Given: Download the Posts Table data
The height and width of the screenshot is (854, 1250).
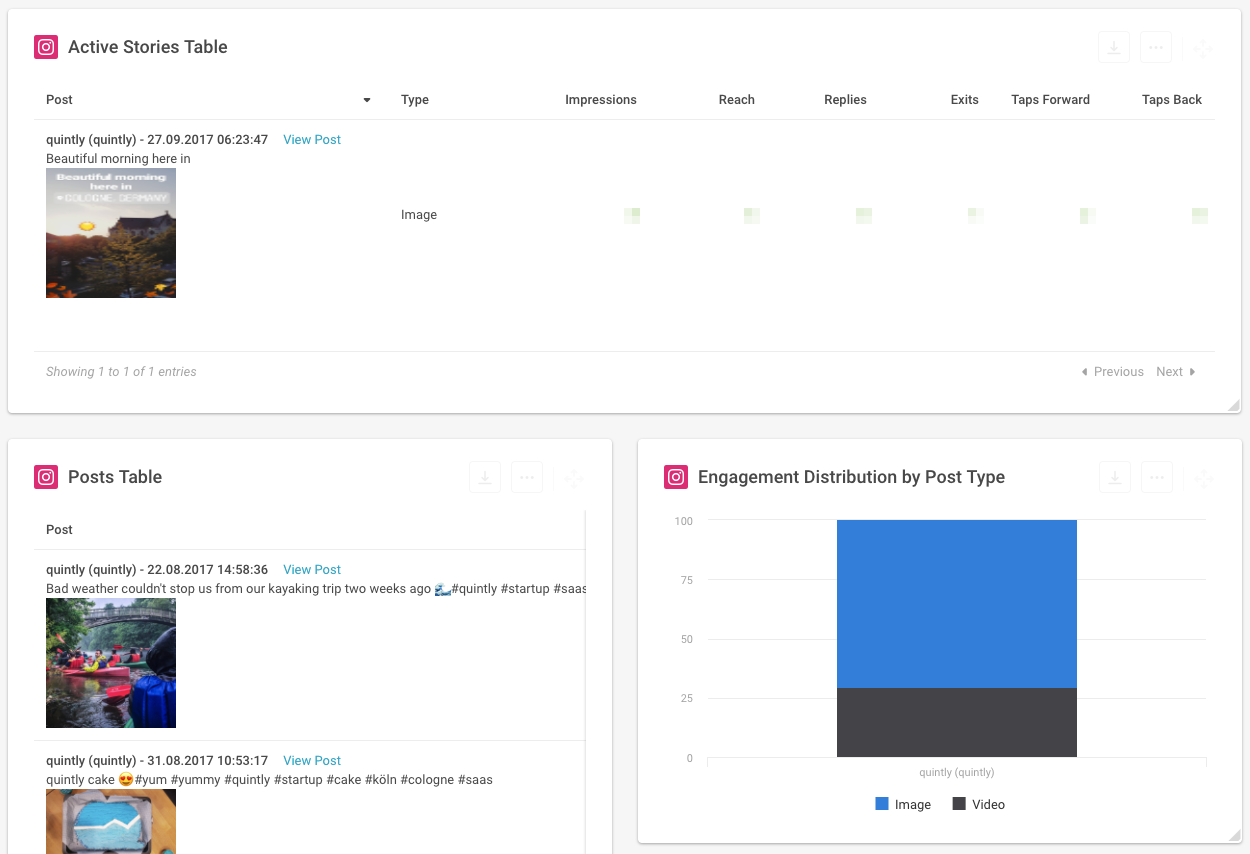Looking at the screenshot, I should point(485,477).
